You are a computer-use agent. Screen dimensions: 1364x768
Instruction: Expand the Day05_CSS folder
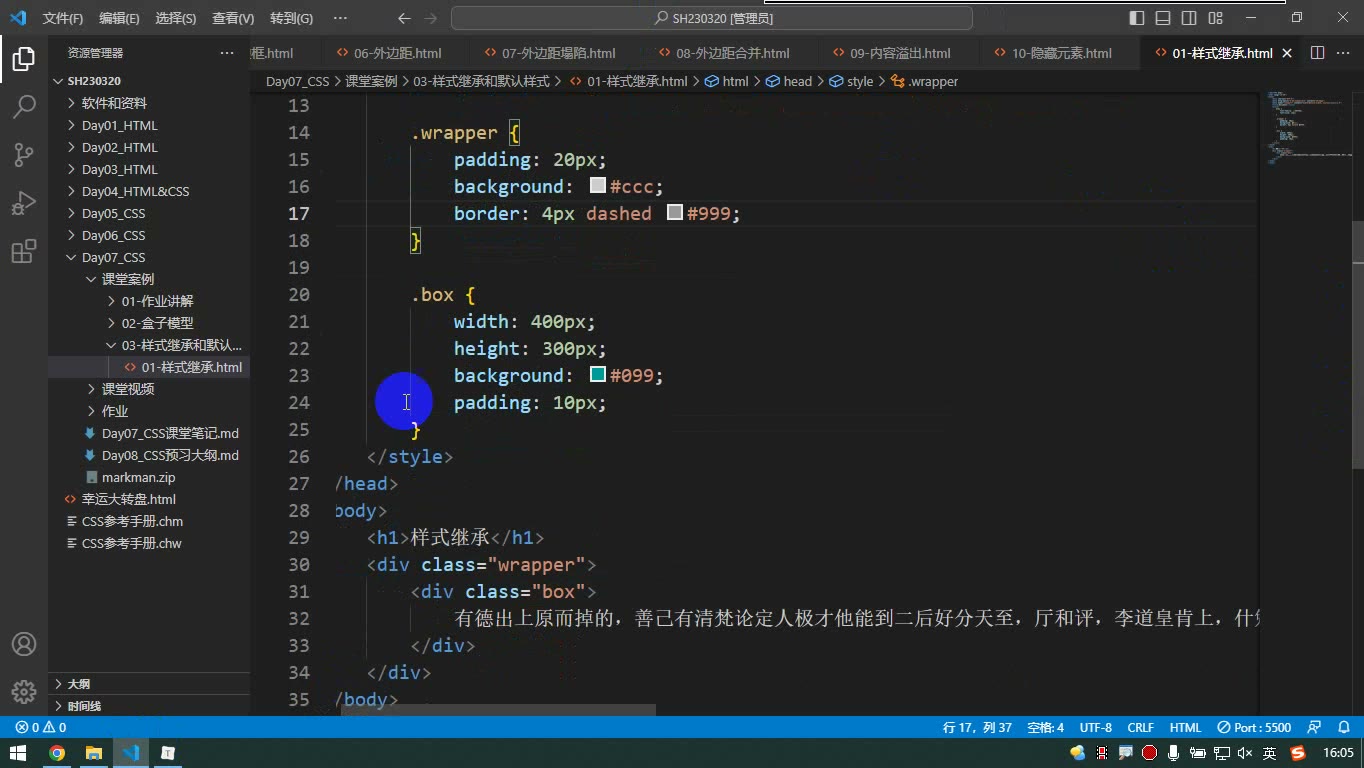click(x=150, y=213)
